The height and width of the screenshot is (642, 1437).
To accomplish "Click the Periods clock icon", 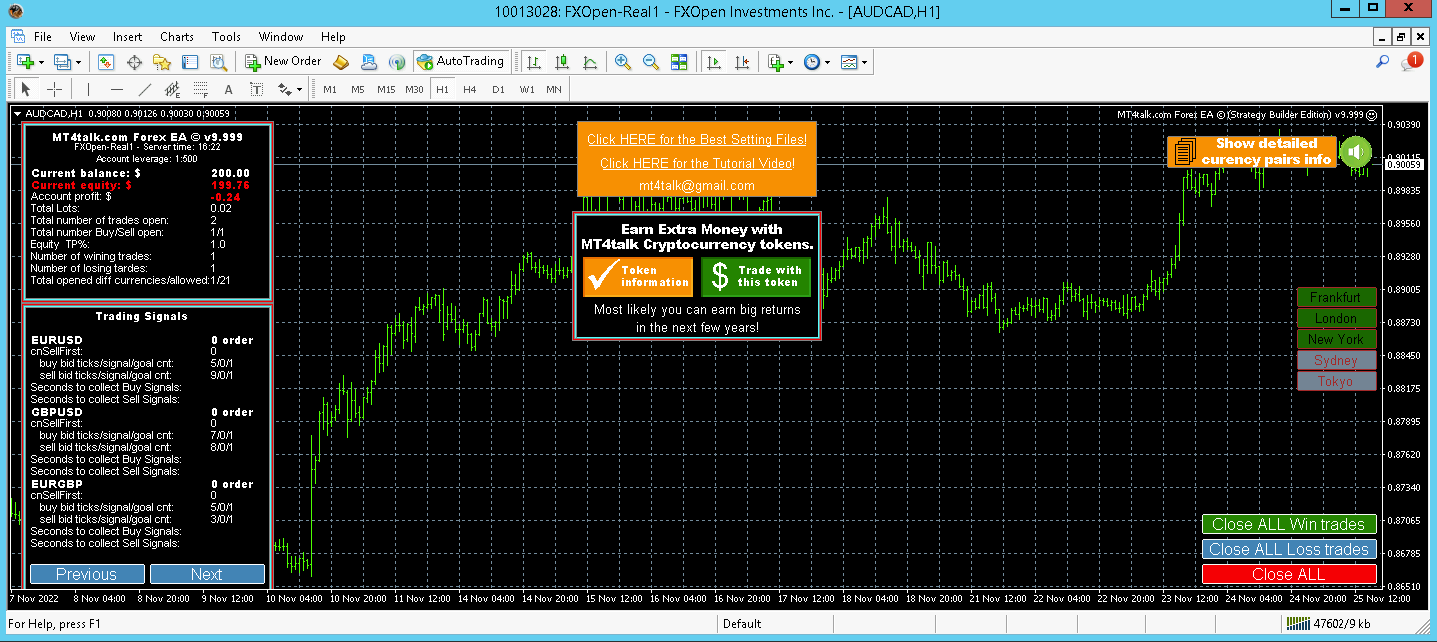I will point(812,62).
